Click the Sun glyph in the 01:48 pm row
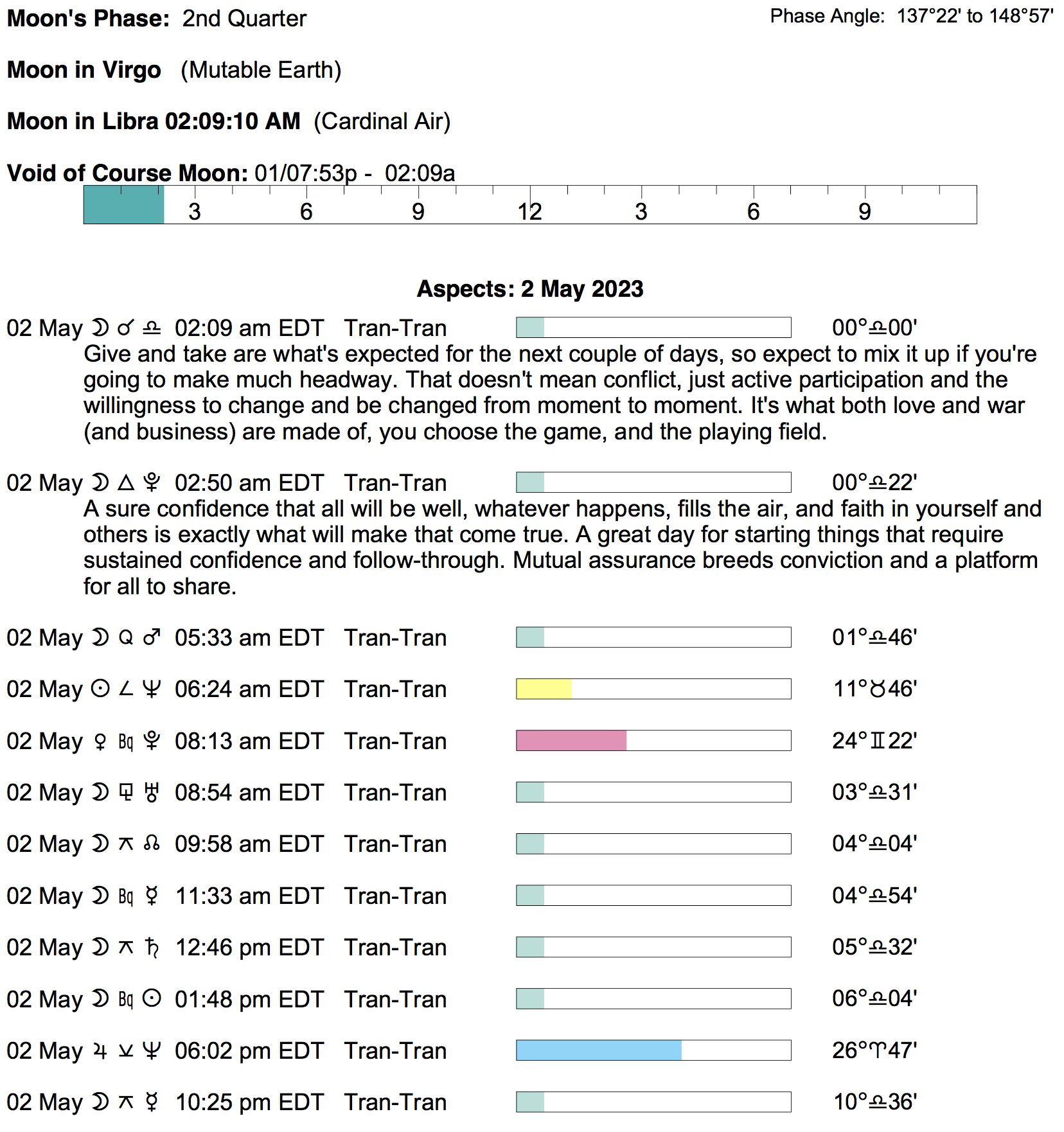Screen dimensions: 1064x1132 click(152, 999)
